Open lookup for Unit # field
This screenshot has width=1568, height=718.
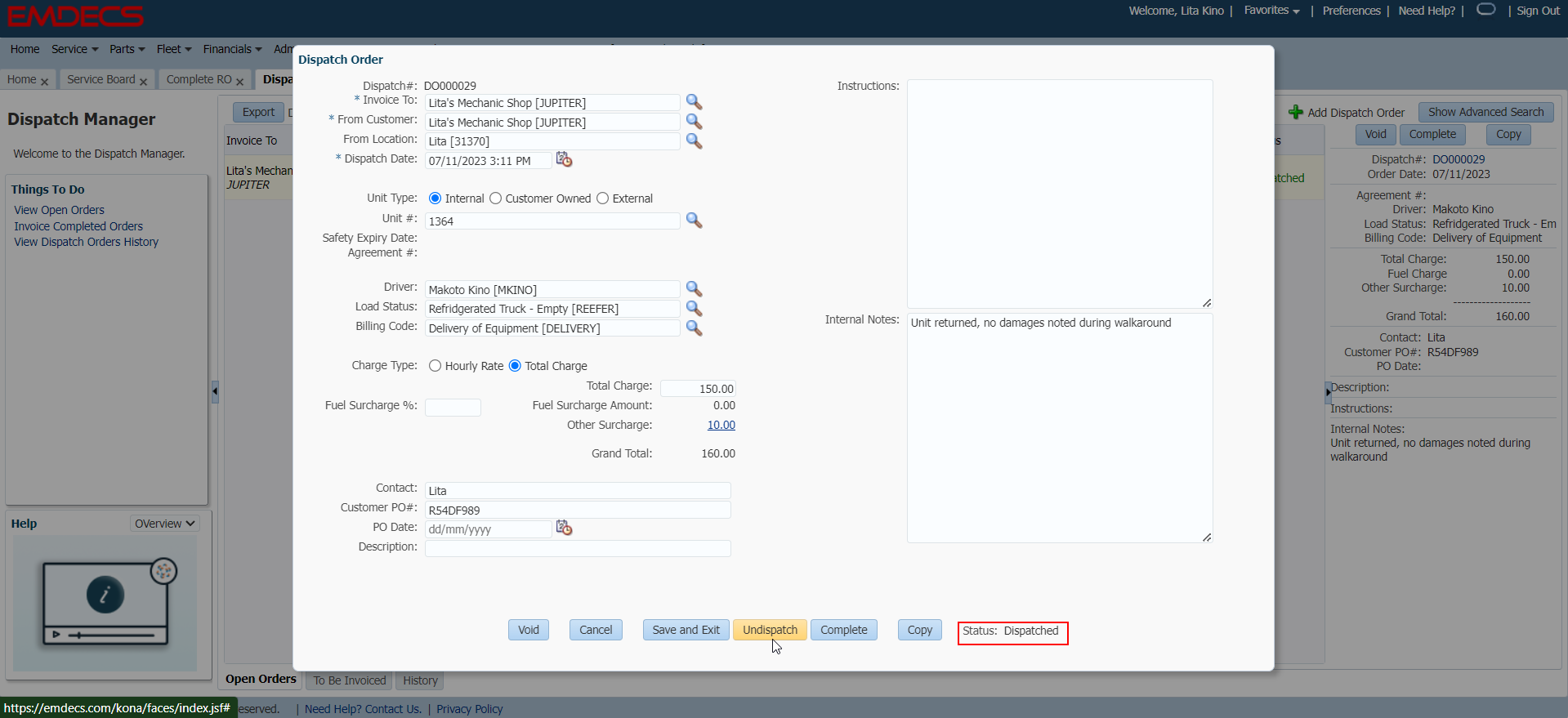(694, 221)
